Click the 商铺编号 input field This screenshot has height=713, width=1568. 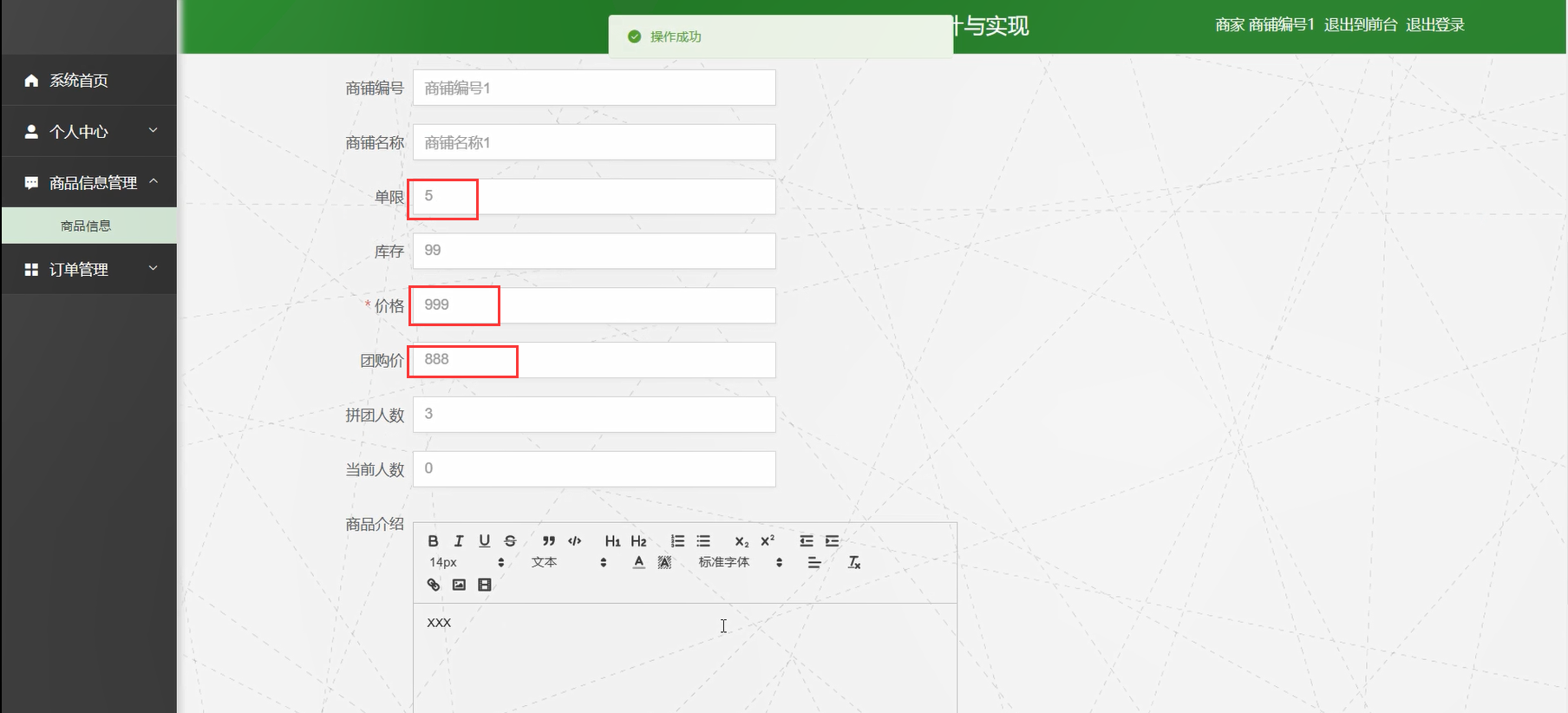[594, 88]
